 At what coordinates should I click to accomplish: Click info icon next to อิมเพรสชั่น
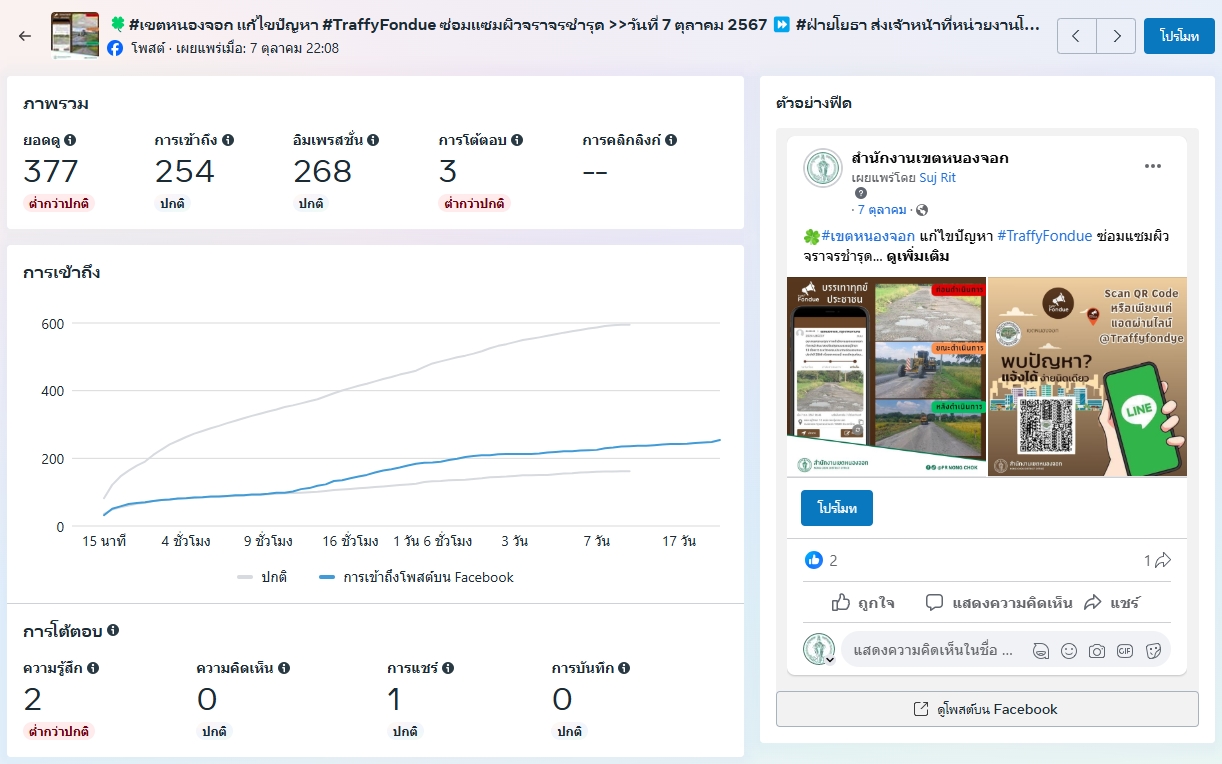coord(373,141)
